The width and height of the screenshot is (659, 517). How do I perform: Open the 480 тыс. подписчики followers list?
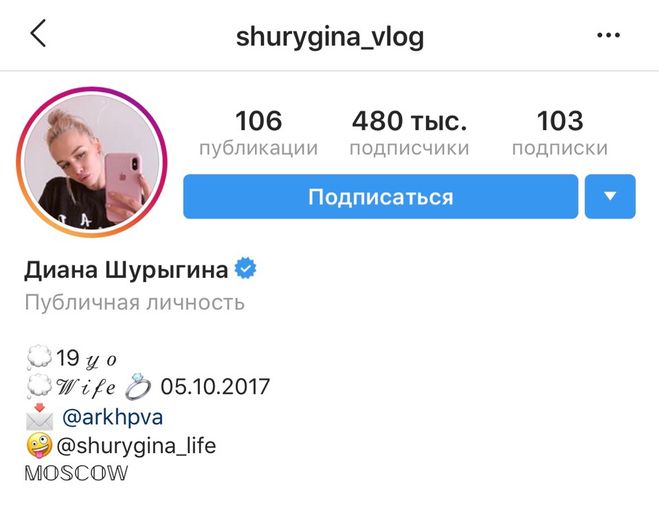[x=409, y=132]
